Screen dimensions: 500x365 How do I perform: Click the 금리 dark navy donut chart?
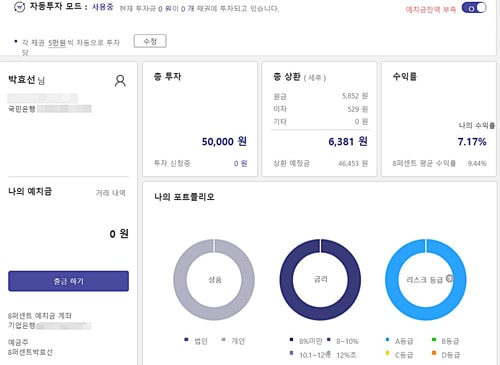click(x=320, y=279)
